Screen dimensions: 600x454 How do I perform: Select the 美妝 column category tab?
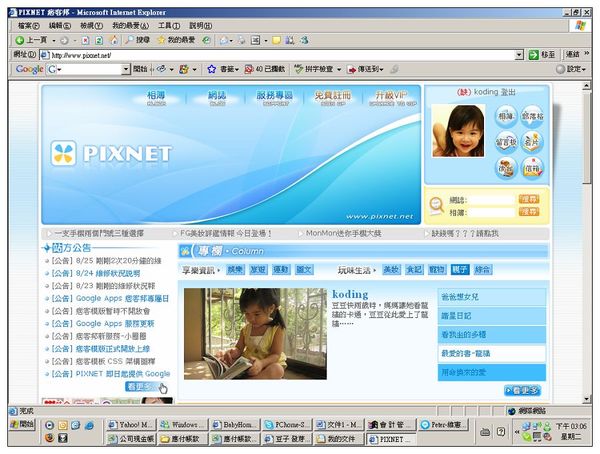pos(391,270)
